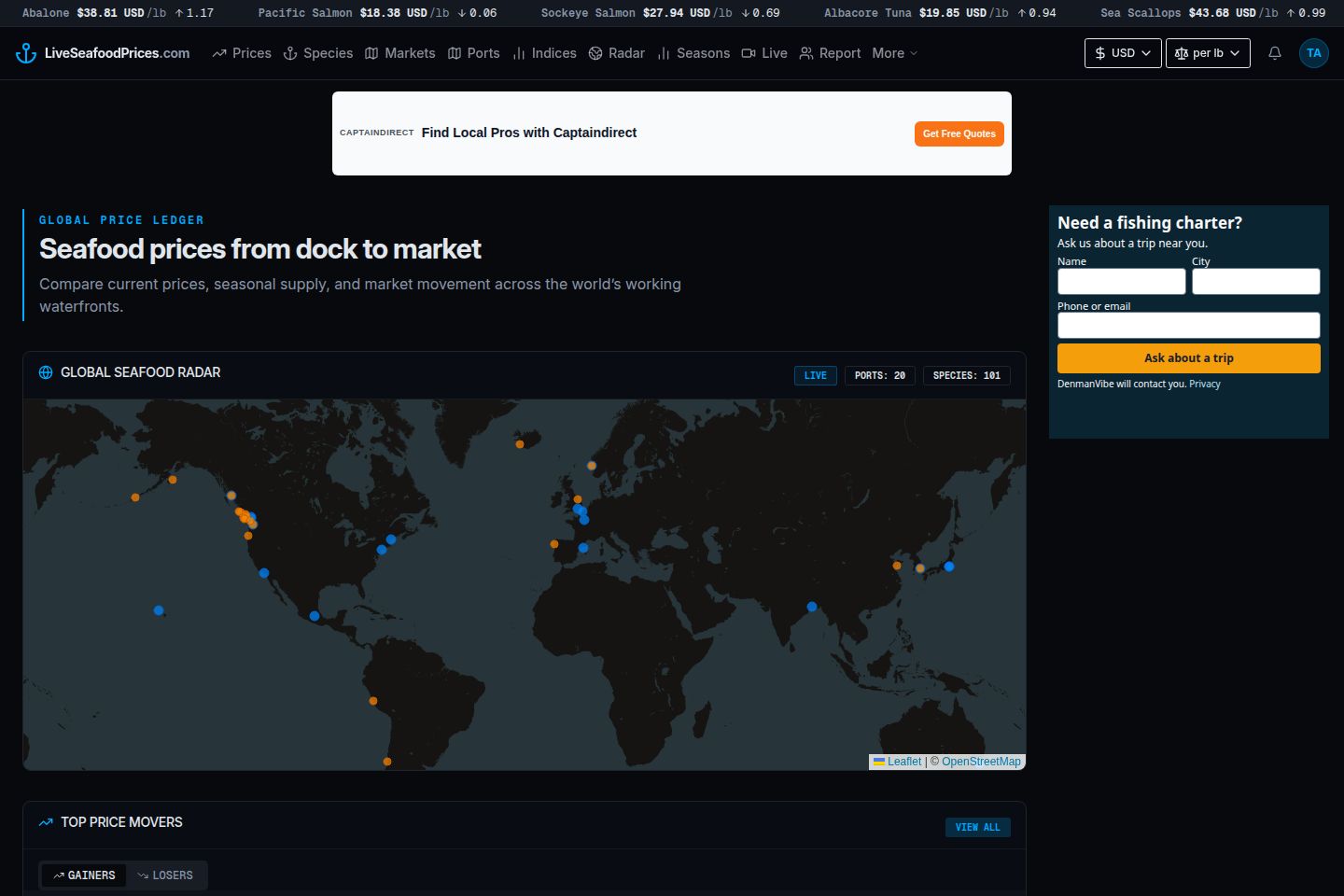Viewport: 1344px width, 896px height.
Task: Go to the Seasons menu item
Action: [693, 53]
